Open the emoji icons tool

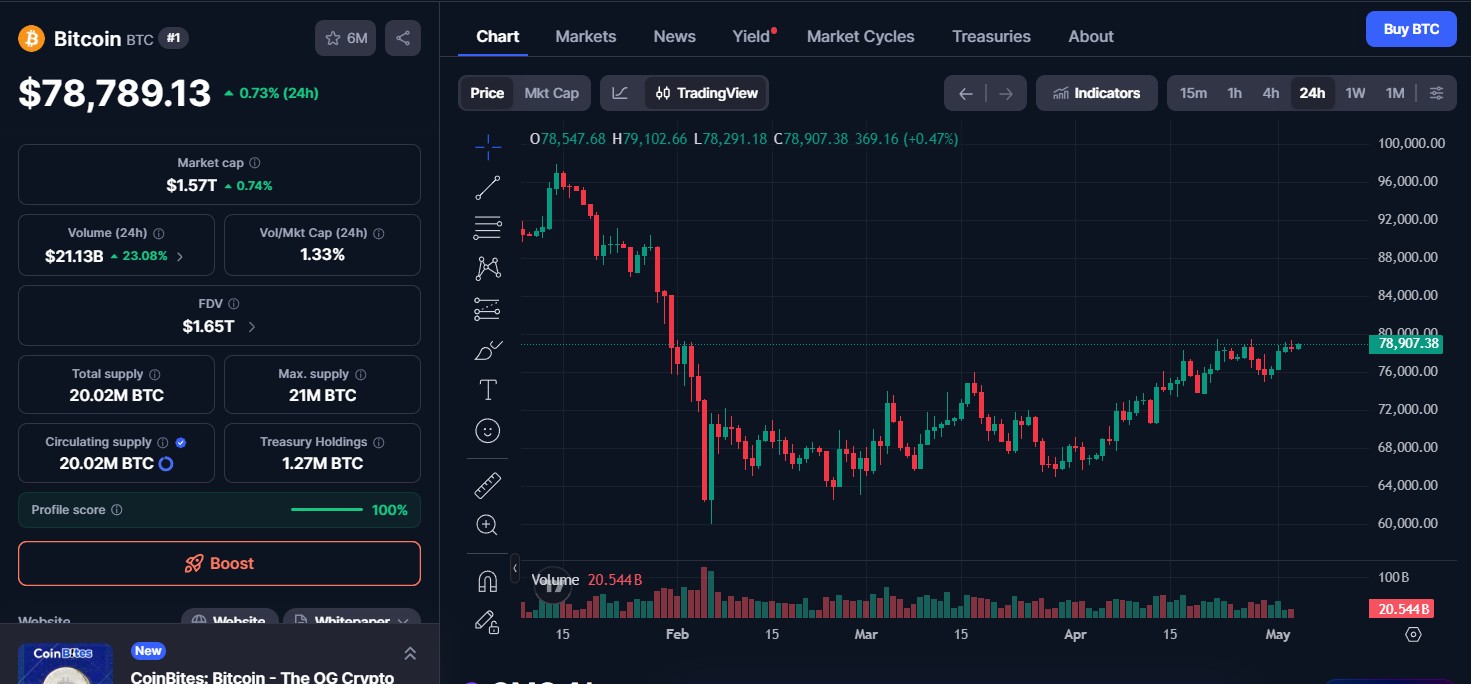(488, 430)
